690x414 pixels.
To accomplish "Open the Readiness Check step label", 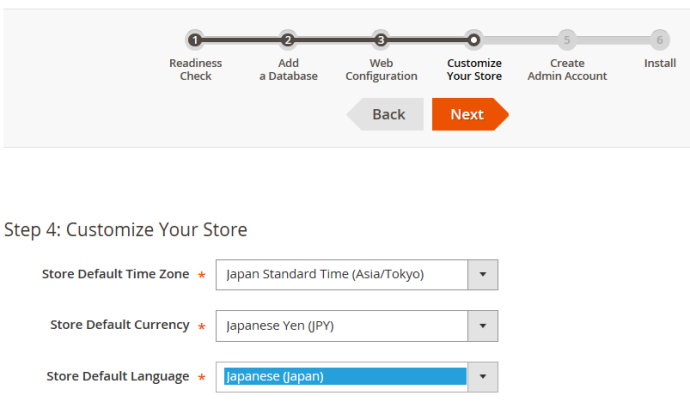I will 195,69.
